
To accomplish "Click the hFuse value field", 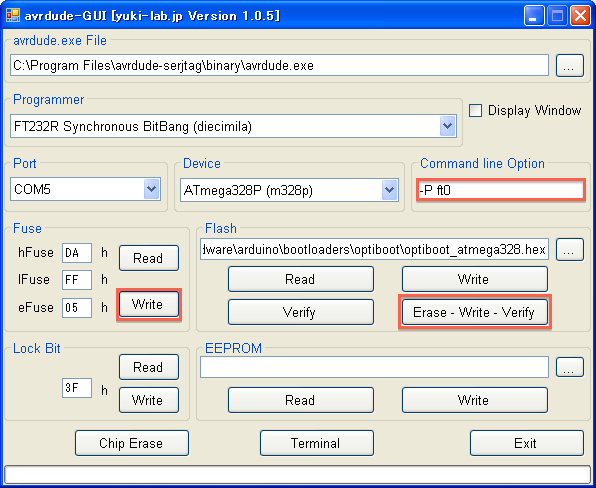I will [77, 253].
